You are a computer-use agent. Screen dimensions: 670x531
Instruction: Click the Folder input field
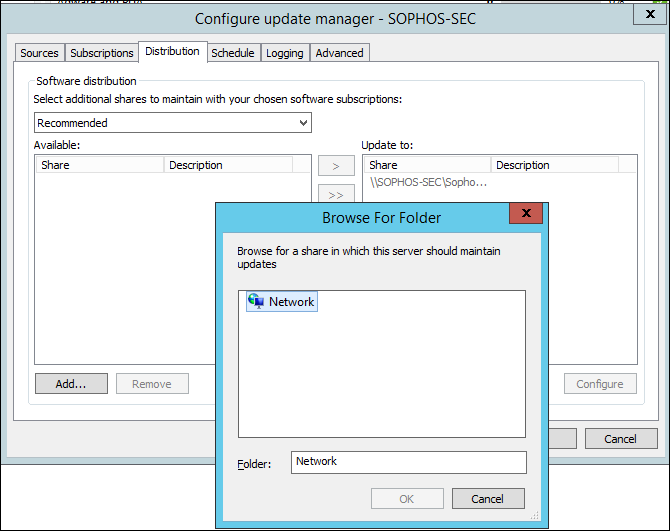[408, 462]
